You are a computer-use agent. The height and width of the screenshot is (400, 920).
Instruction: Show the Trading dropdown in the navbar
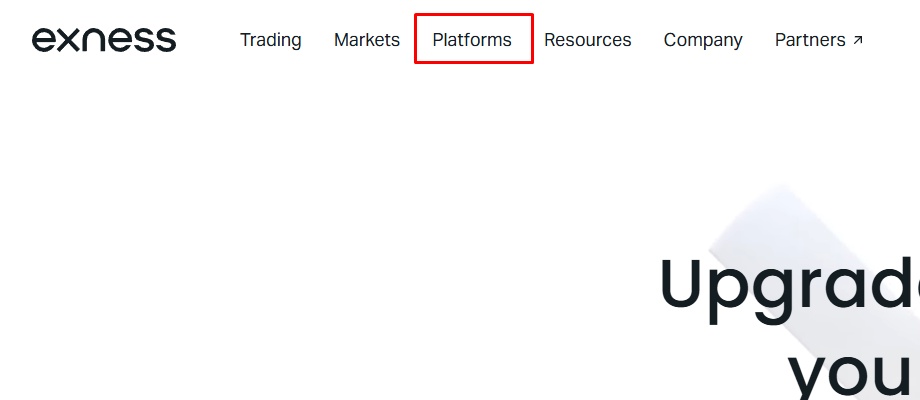click(270, 40)
